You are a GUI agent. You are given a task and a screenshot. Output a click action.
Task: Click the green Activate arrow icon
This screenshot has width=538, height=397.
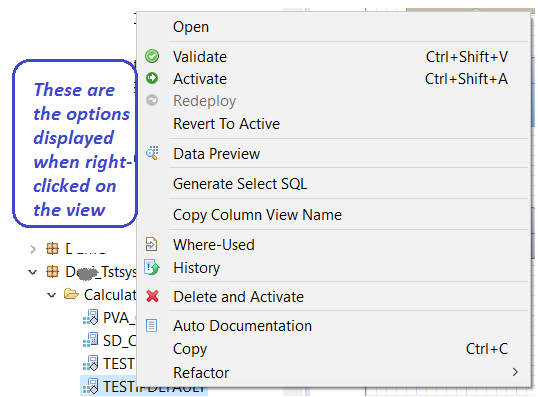[x=152, y=78]
